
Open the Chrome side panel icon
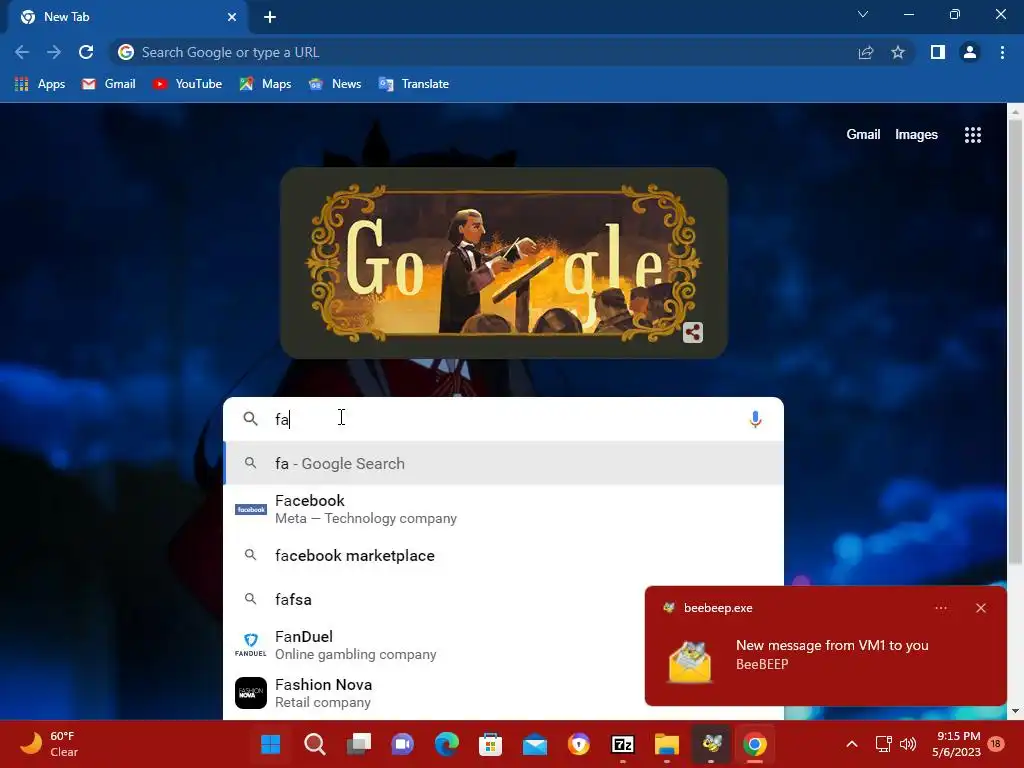pos(938,52)
